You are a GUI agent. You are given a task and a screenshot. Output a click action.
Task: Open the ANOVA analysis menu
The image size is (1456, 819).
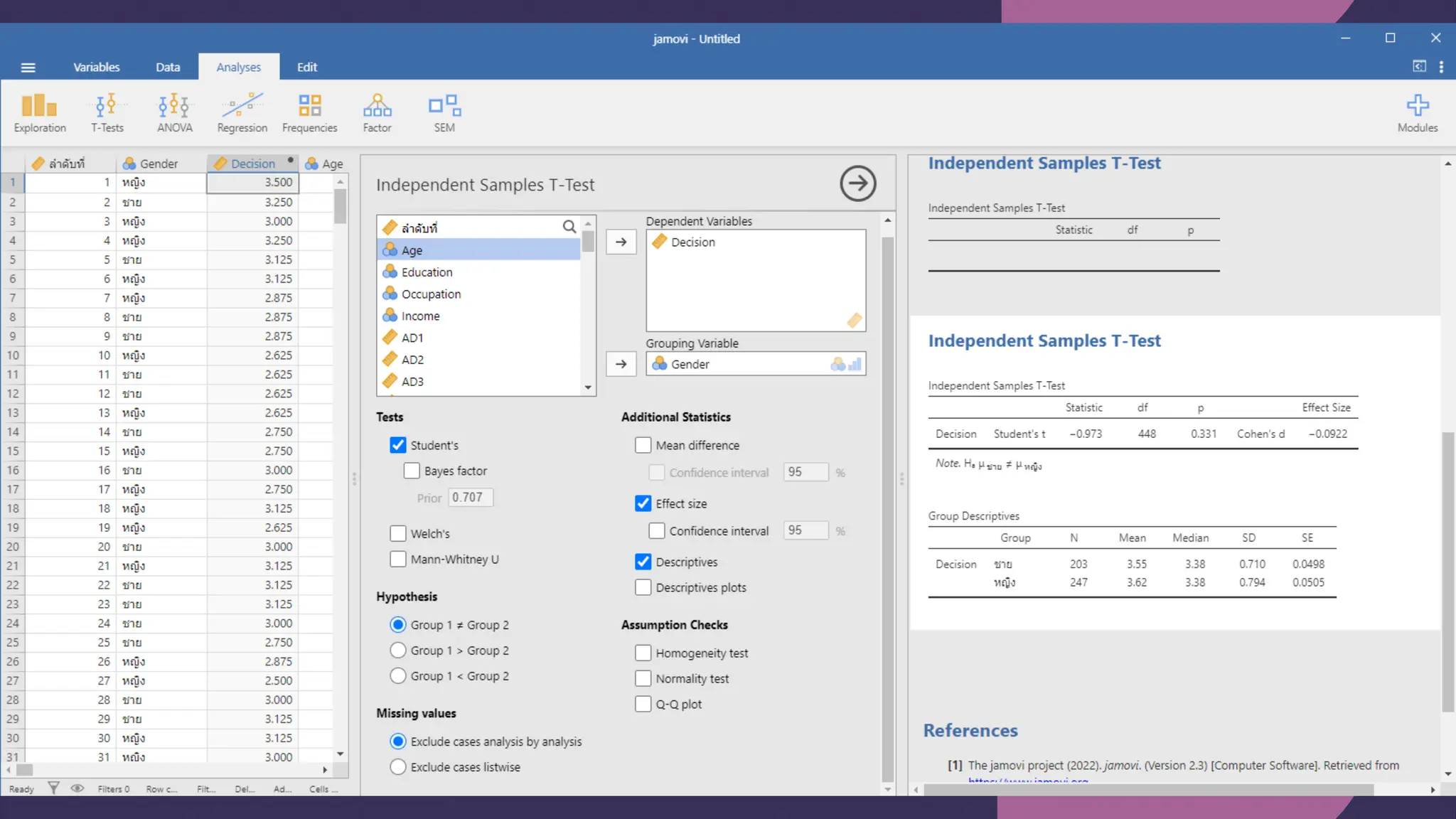pos(174,113)
